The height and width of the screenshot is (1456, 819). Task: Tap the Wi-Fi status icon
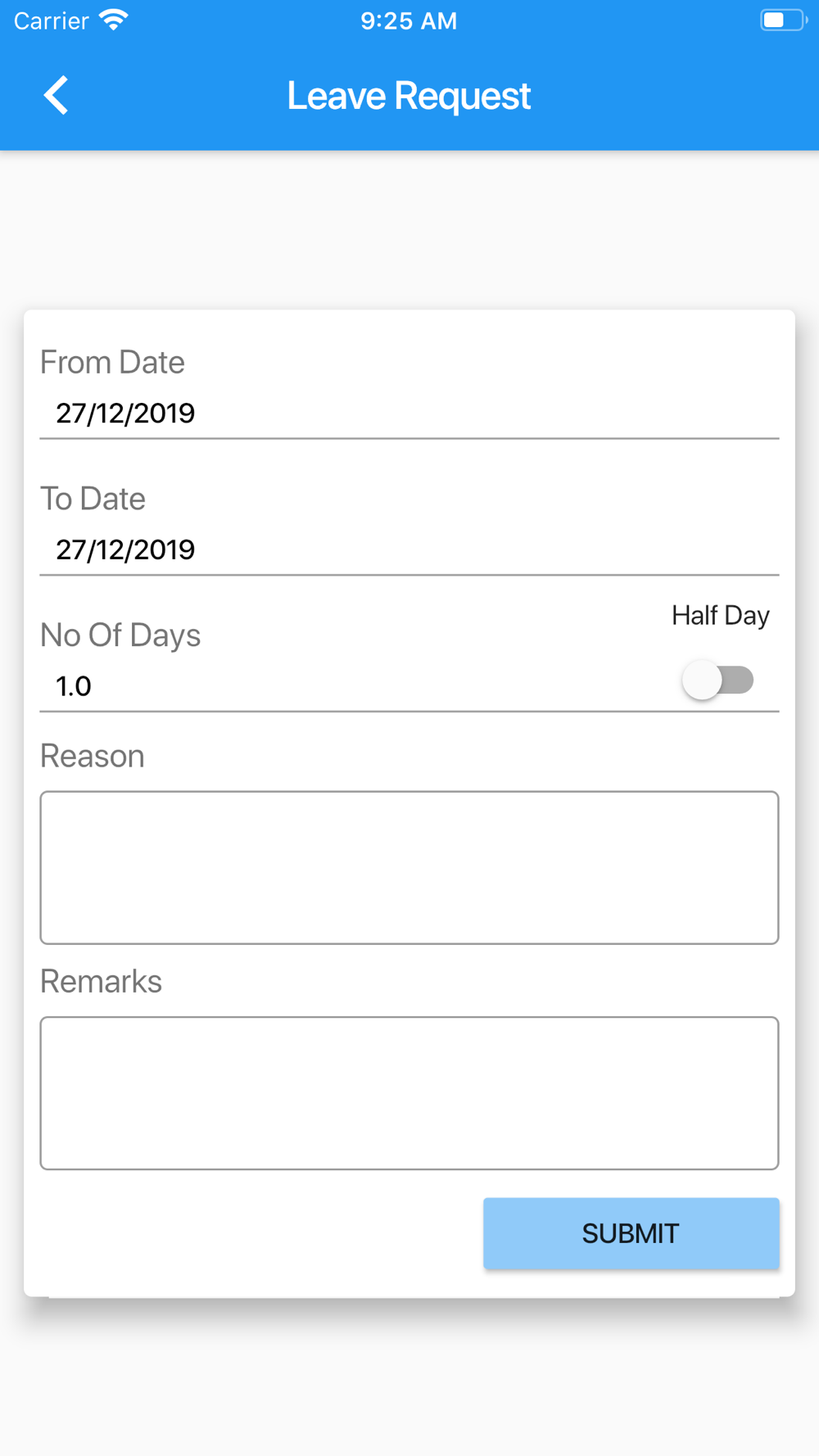click(x=114, y=20)
